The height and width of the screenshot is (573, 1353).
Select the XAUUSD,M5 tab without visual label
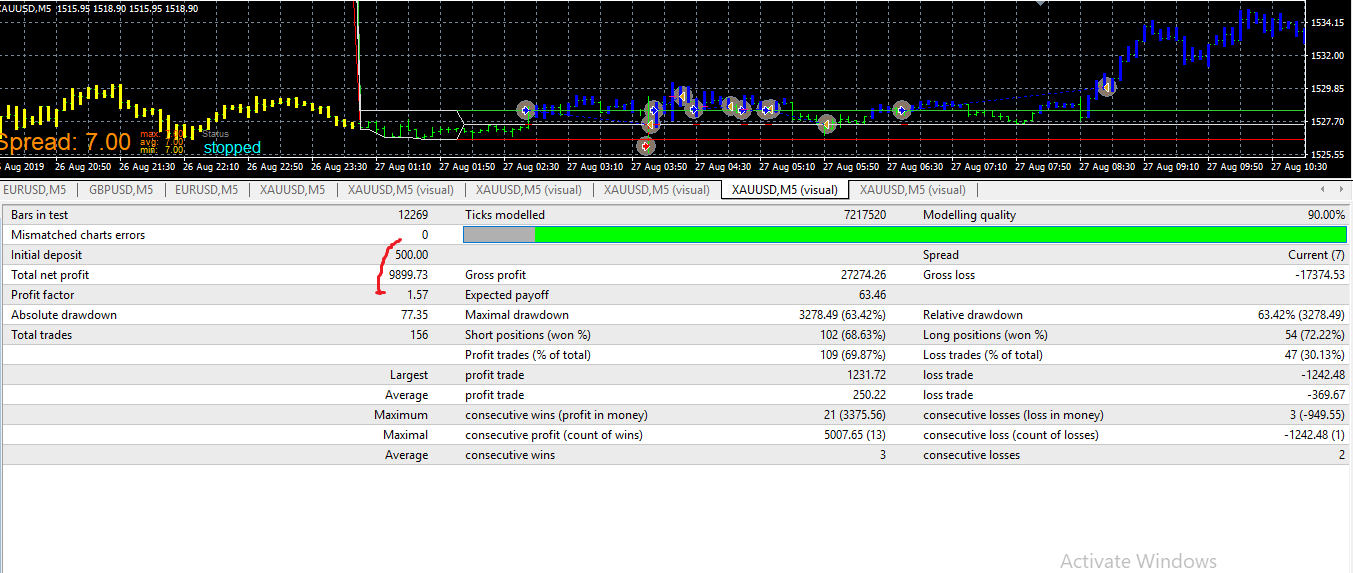(x=292, y=189)
